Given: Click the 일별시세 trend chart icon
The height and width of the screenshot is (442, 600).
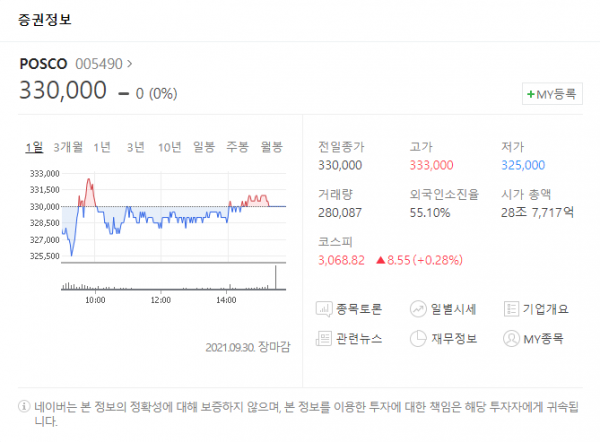Looking at the screenshot, I should tap(418, 309).
